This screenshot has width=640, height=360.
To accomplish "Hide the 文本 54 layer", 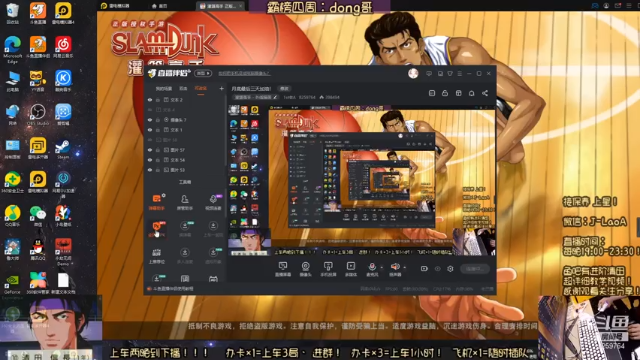I will pos(150,160).
